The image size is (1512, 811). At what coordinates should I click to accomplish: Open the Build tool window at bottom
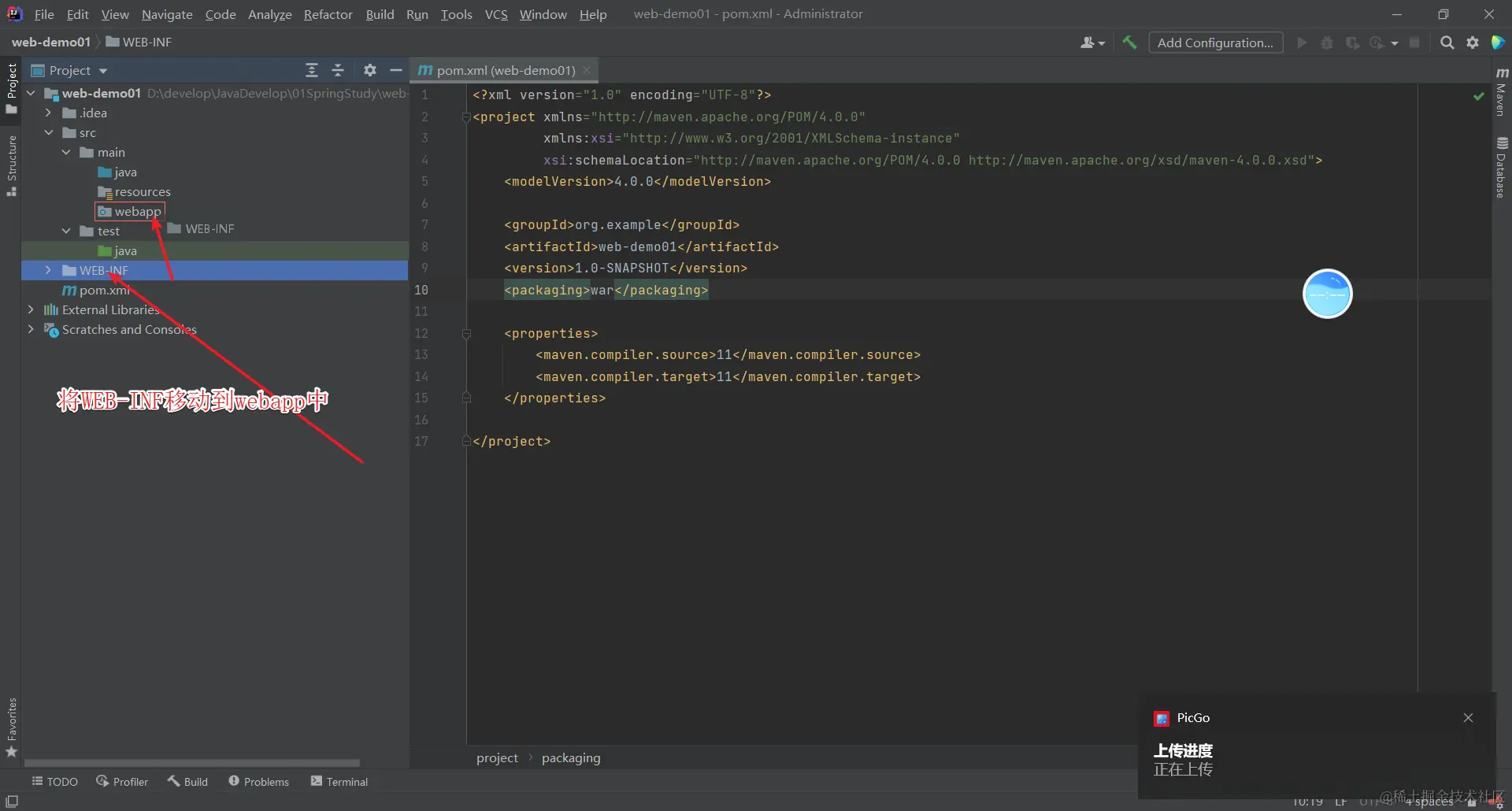tap(187, 781)
